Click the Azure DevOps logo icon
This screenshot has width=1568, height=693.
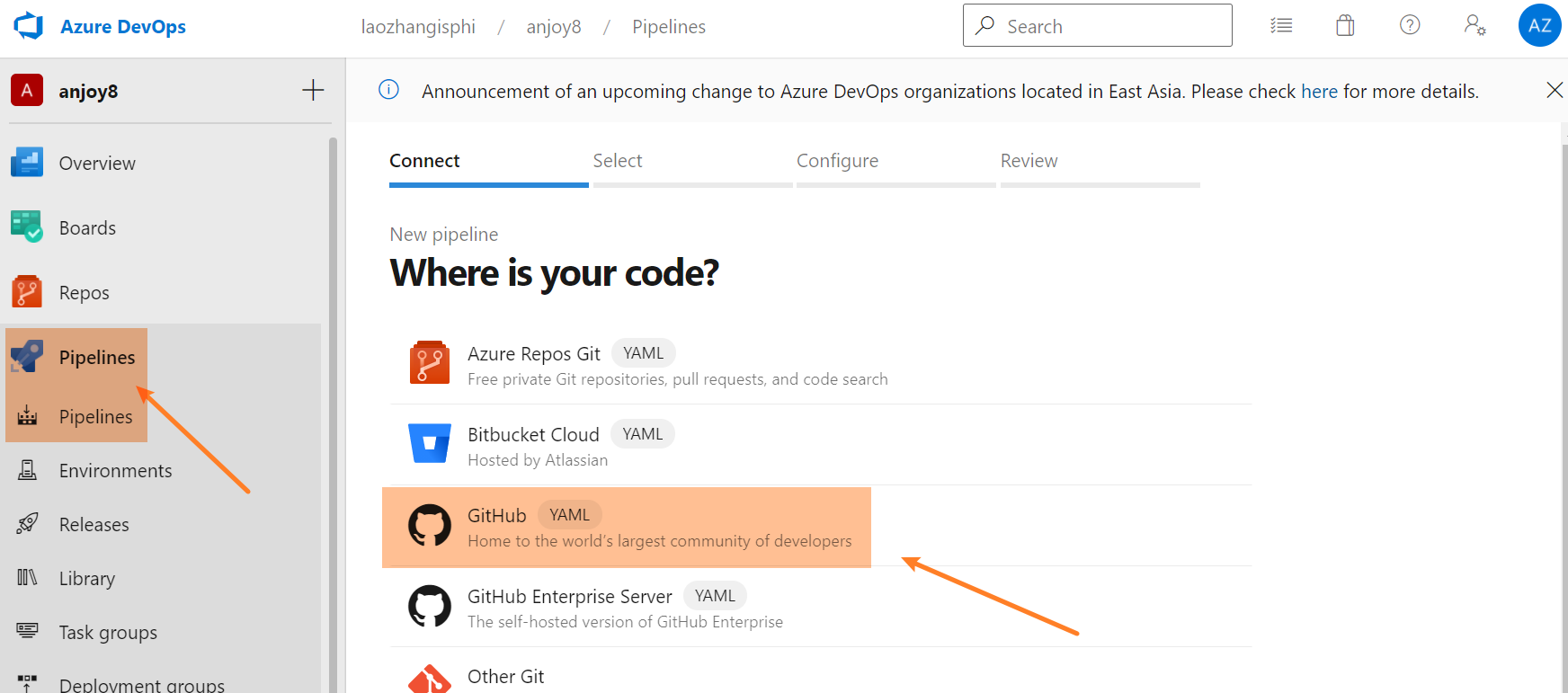click(x=28, y=26)
